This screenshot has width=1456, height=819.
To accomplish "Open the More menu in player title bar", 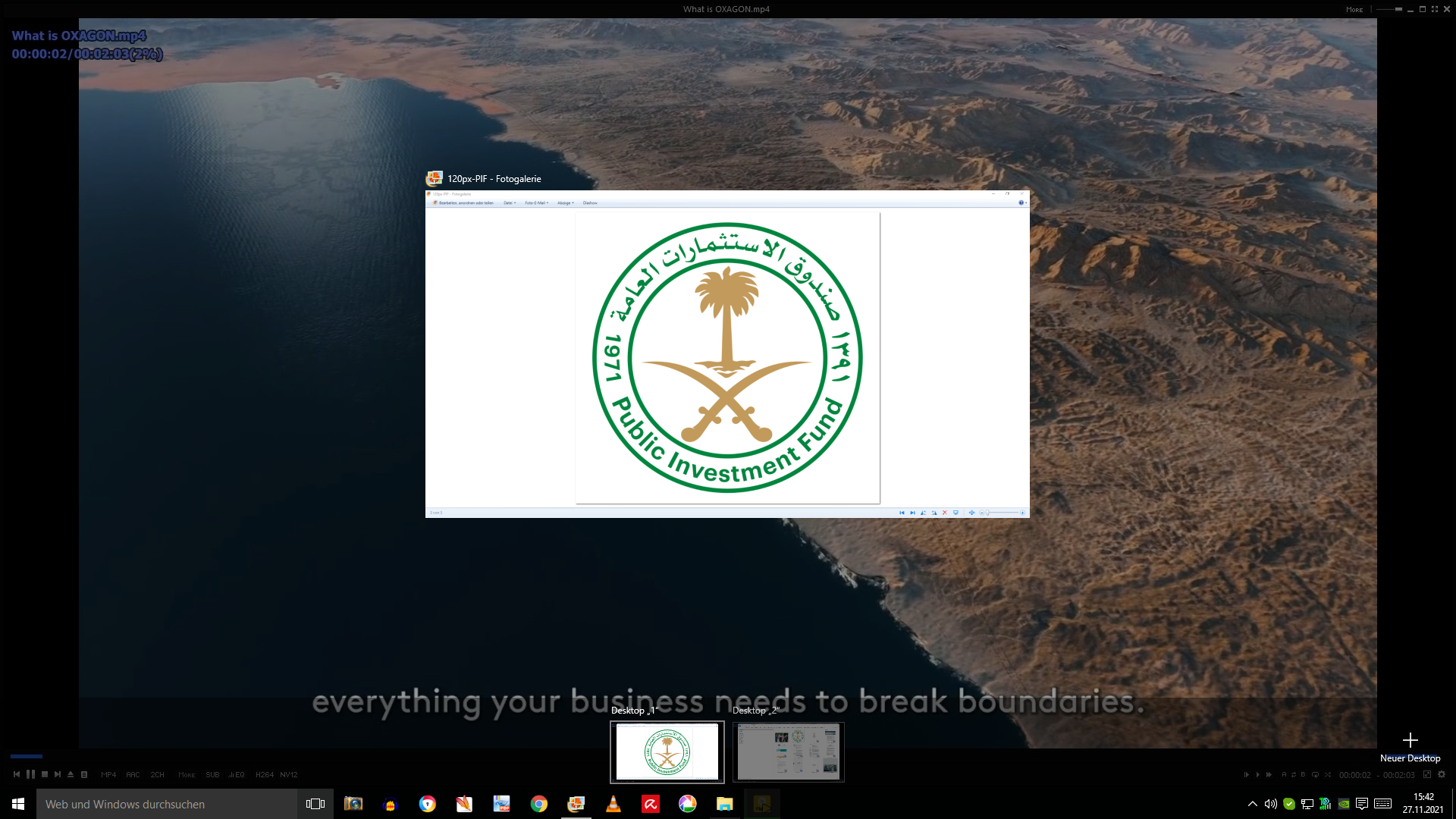I will pos(1354,10).
